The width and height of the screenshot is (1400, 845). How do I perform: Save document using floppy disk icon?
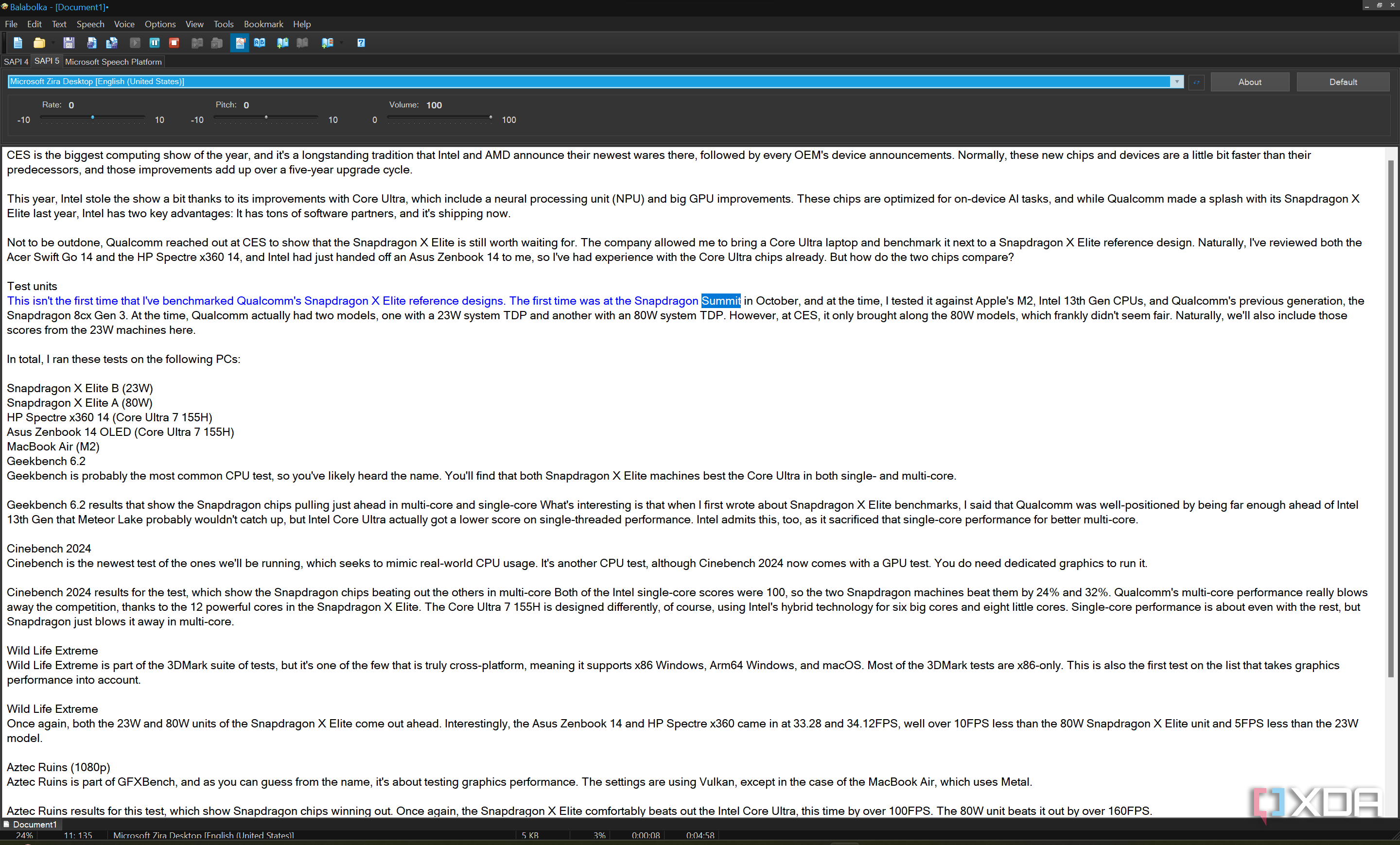(69, 43)
